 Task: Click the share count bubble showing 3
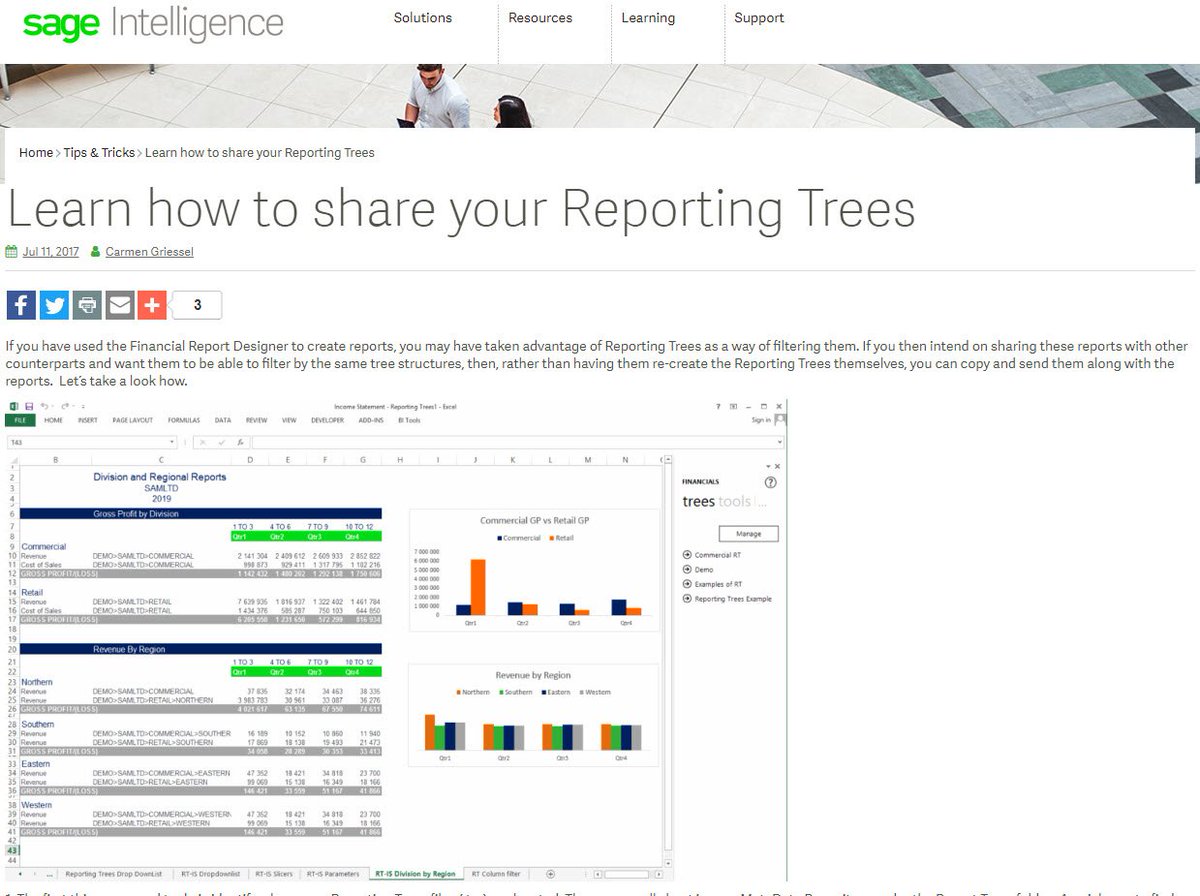click(197, 305)
